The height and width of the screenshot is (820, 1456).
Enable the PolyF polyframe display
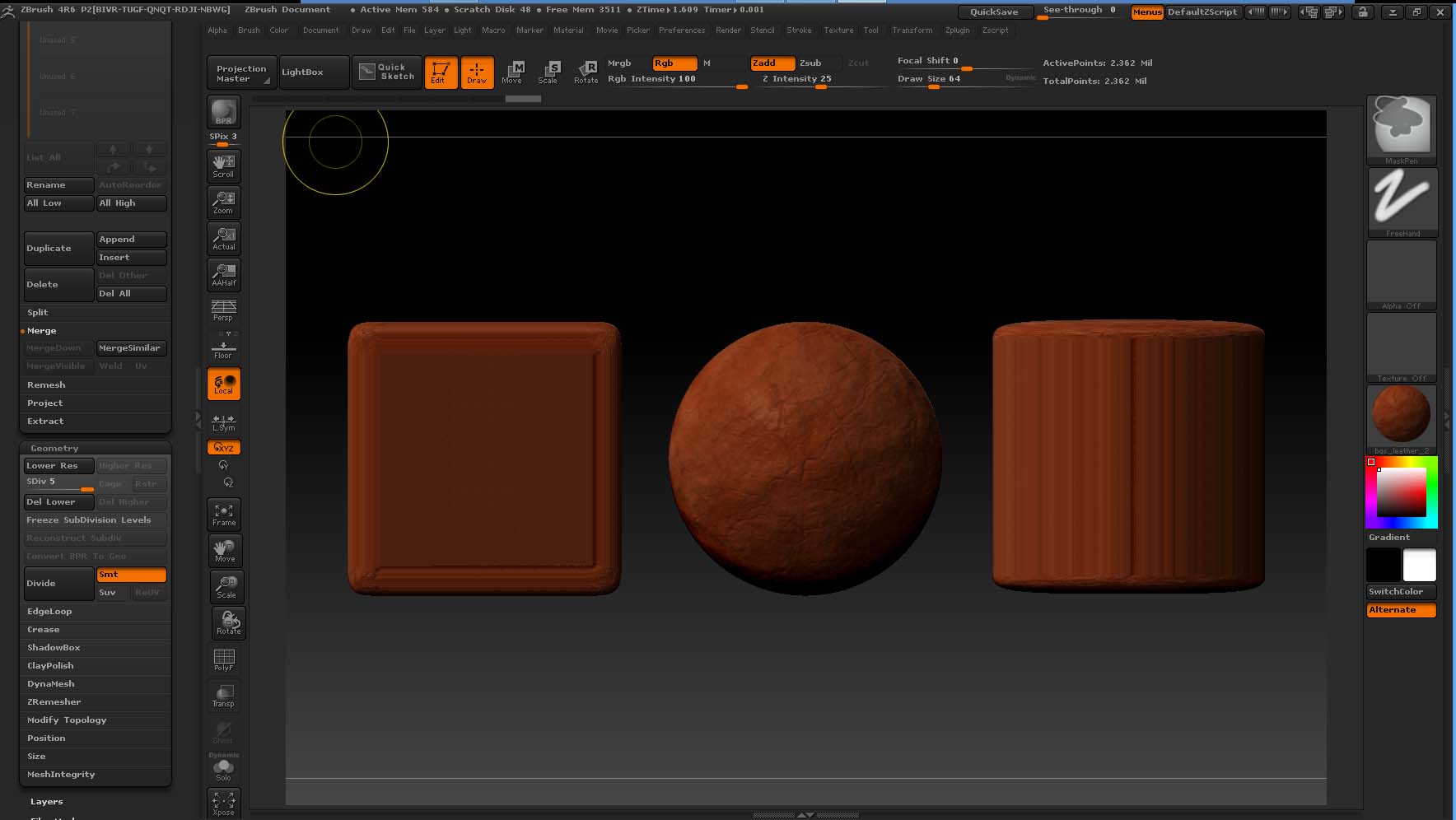pos(223,659)
